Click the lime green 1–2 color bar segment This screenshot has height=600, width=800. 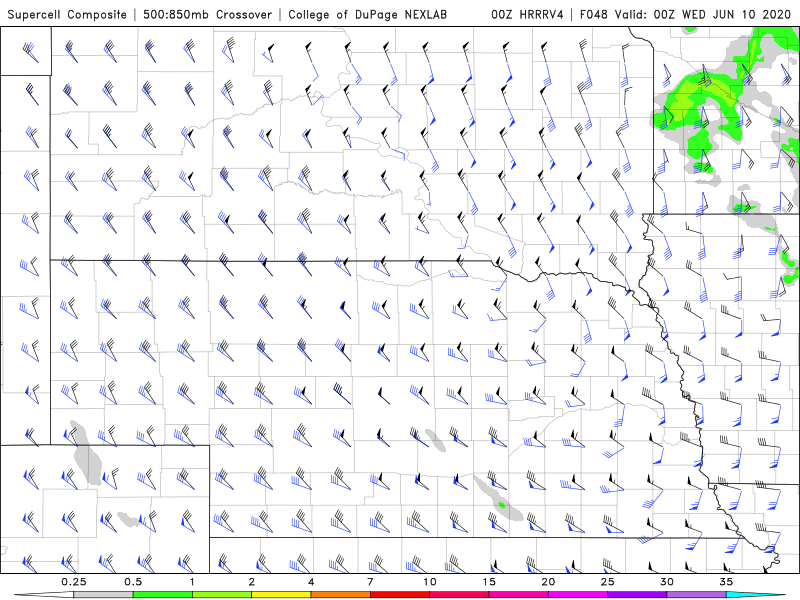coord(221,595)
